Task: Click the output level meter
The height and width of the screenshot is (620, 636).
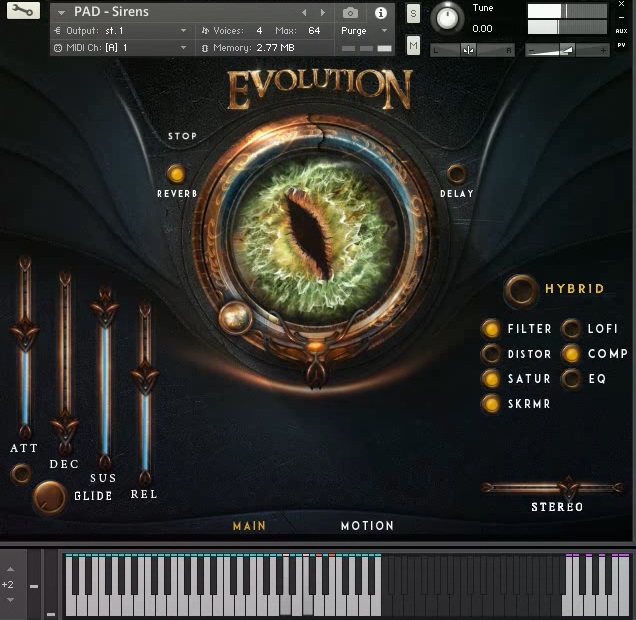Action: 567,19
